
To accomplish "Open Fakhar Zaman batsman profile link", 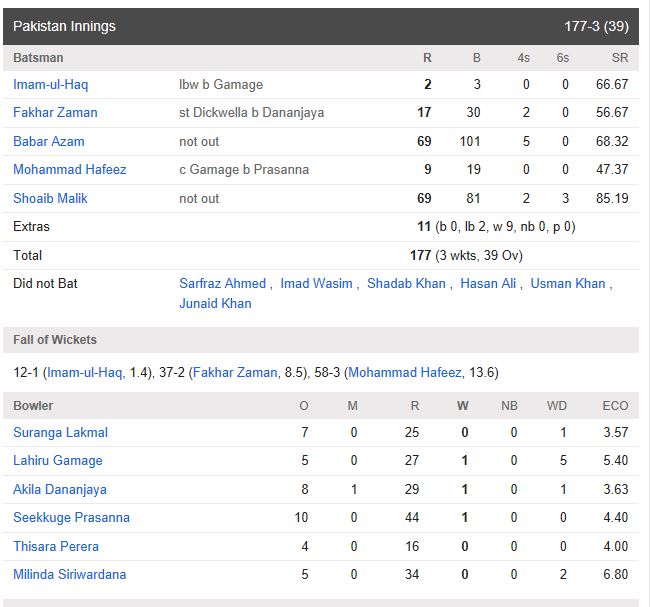I will 55,113.
